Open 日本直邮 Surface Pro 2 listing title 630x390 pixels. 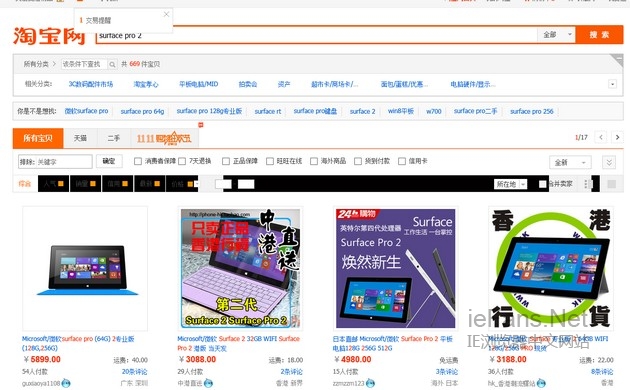pyautogui.click(x=393, y=343)
